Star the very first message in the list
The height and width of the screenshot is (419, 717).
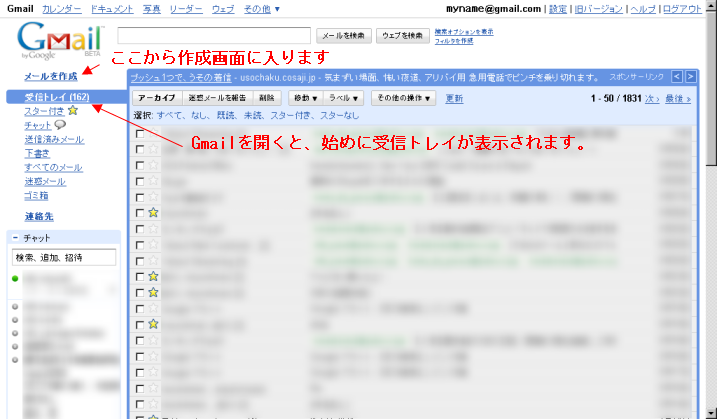(x=153, y=133)
